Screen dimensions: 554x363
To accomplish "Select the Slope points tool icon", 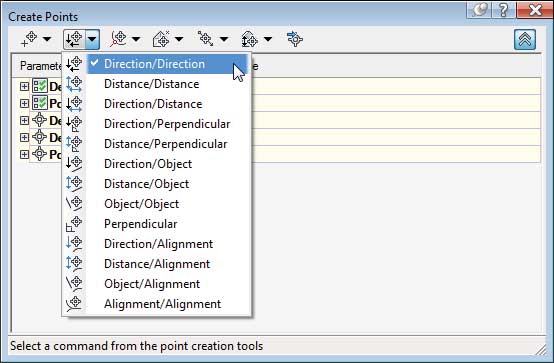I will pos(250,39).
